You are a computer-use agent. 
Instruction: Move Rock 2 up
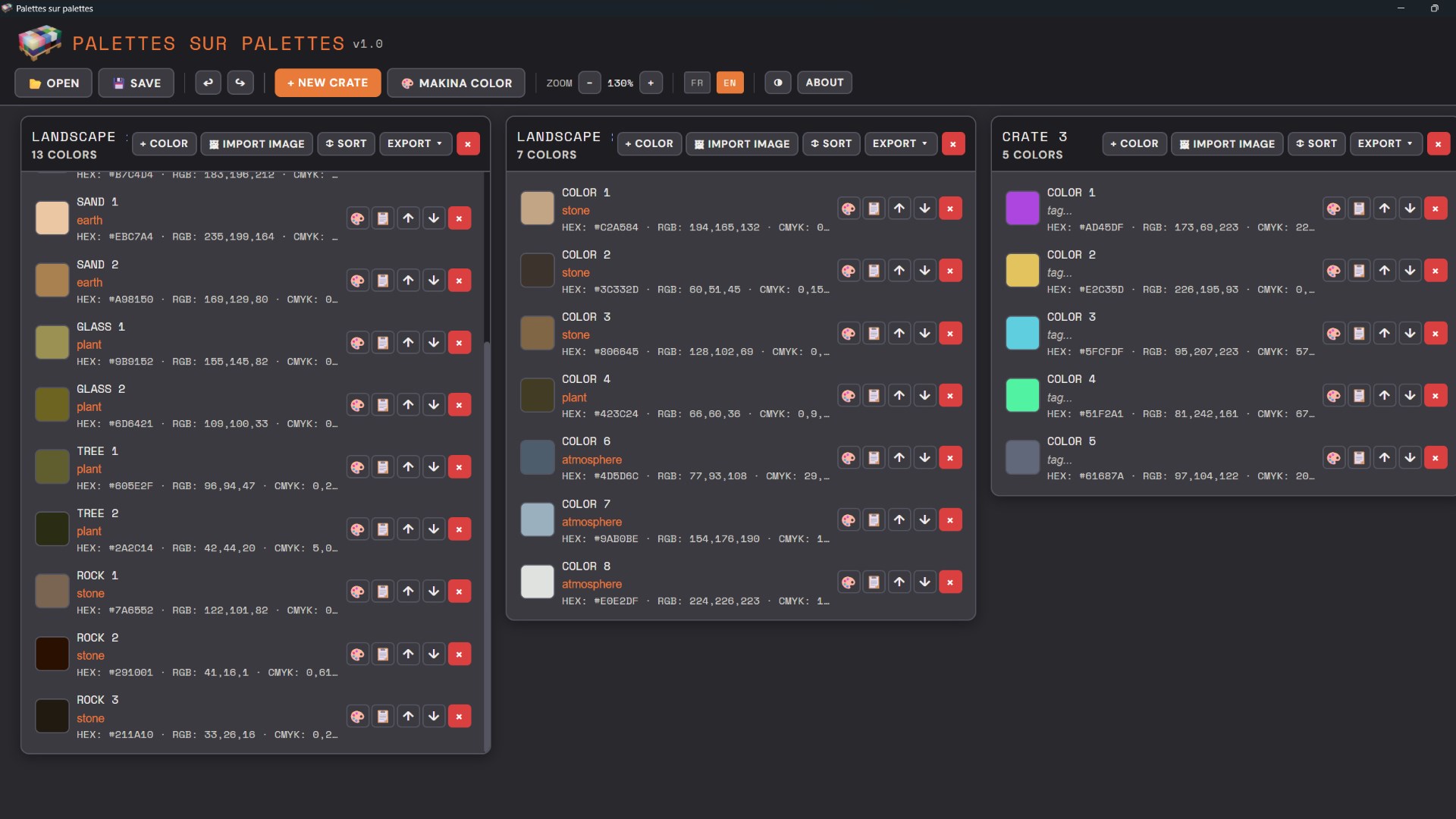[408, 654]
